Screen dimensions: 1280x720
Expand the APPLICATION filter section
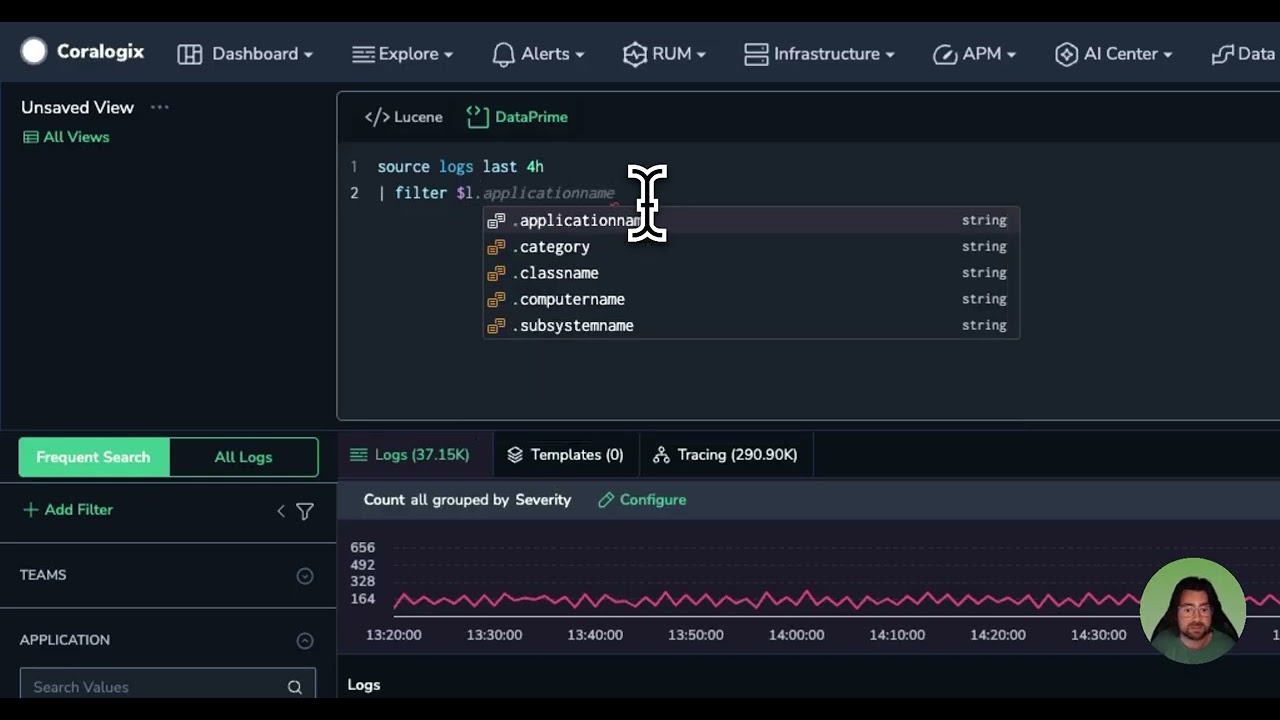(305, 641)
